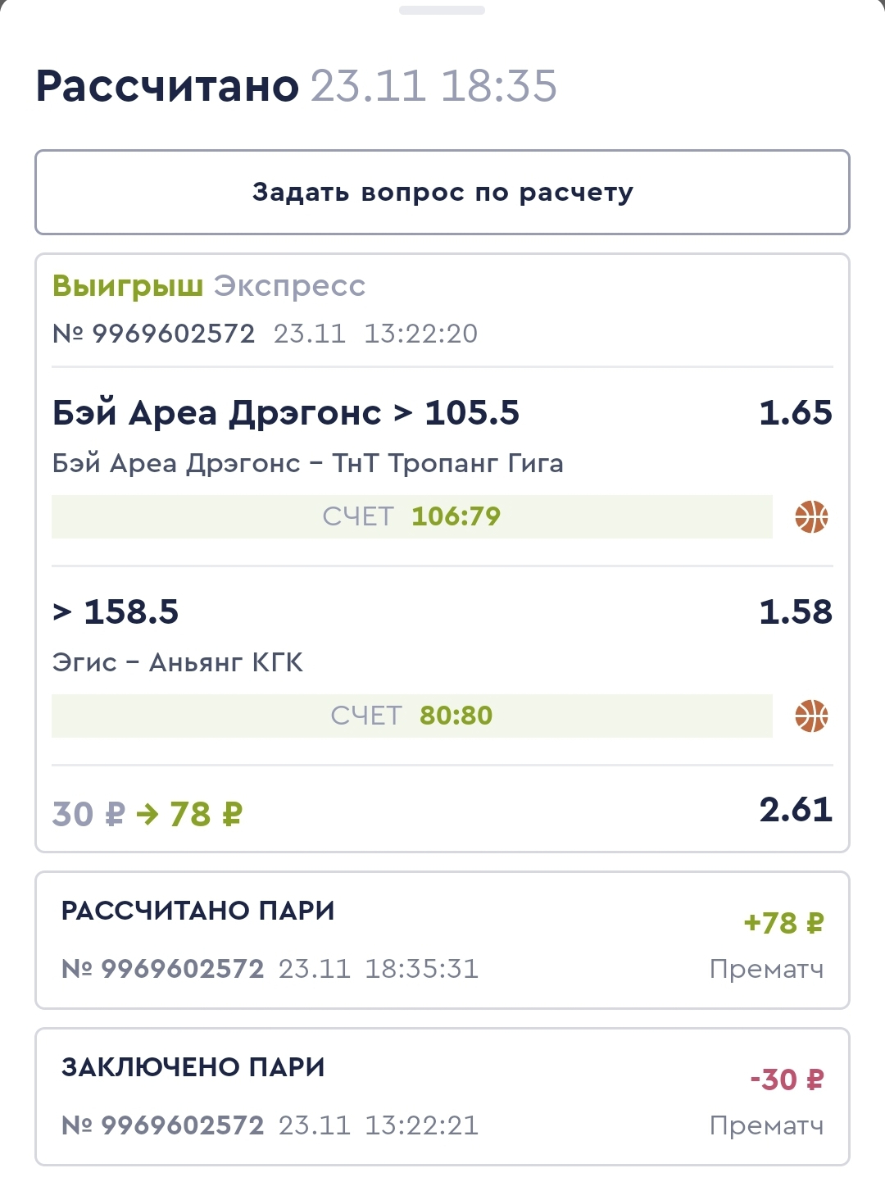Tap the basketball icon beside score 80:80
Image resolution: width=885 pixels, height=1200 pixels.
[812, 716]
